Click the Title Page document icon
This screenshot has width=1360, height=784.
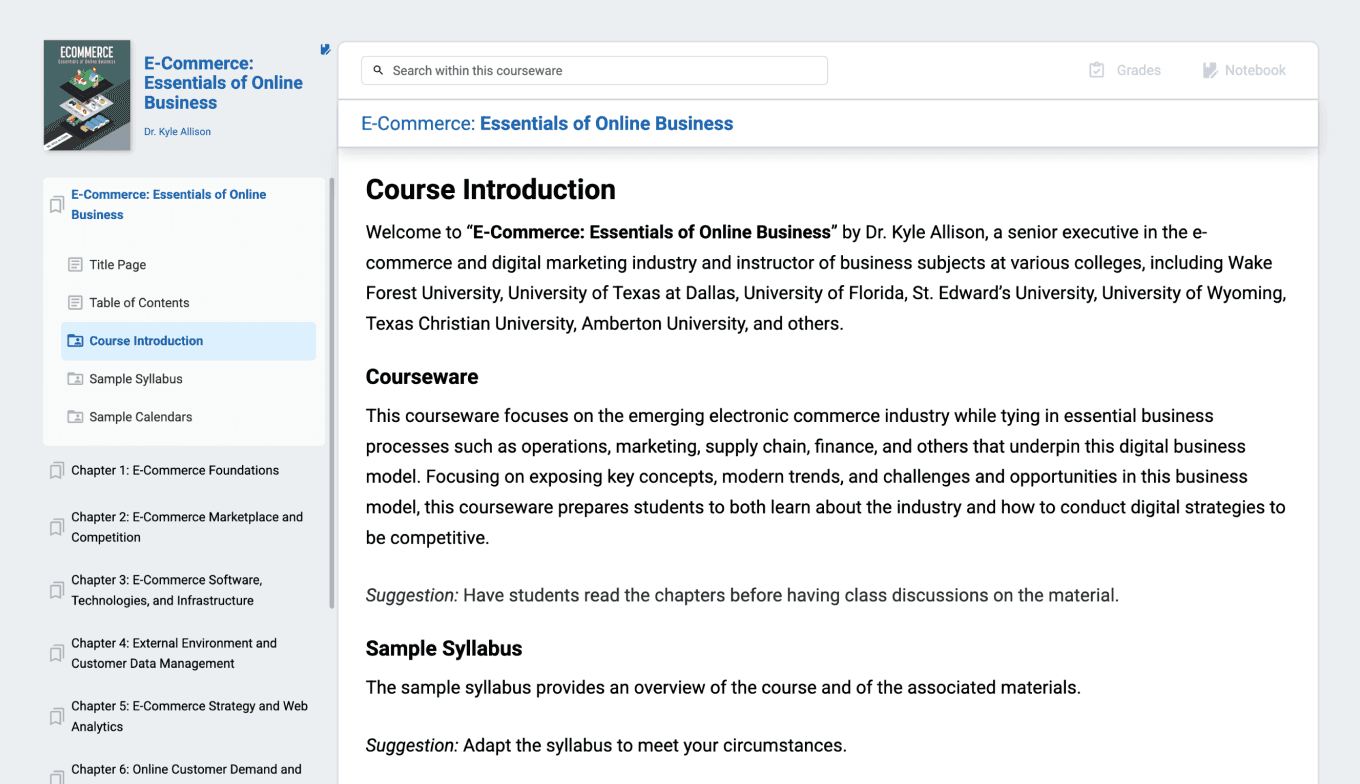coord(75,265)
